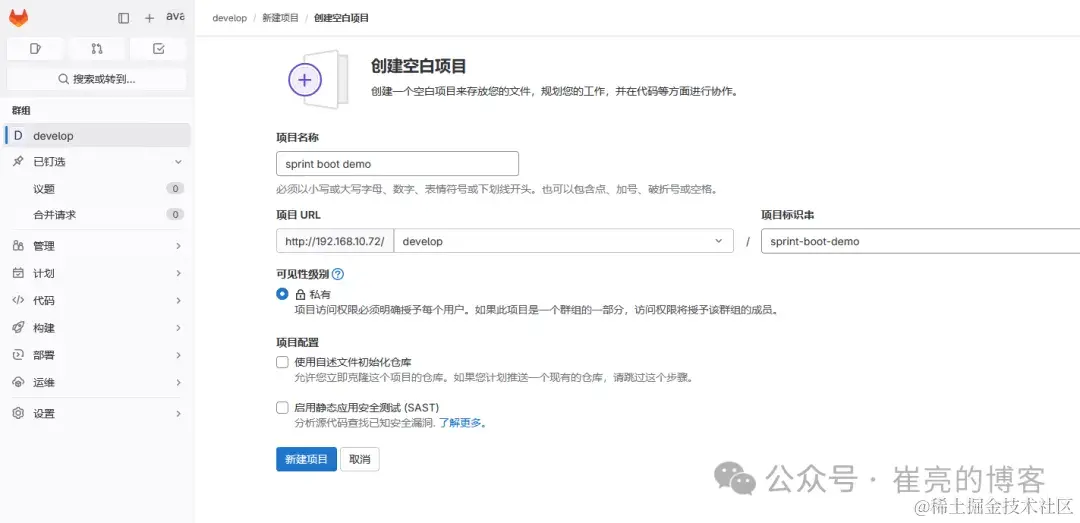Click the pin icon beside 已钉选
Viewport: 1080px width, 523px height.
tap(19, 161)
